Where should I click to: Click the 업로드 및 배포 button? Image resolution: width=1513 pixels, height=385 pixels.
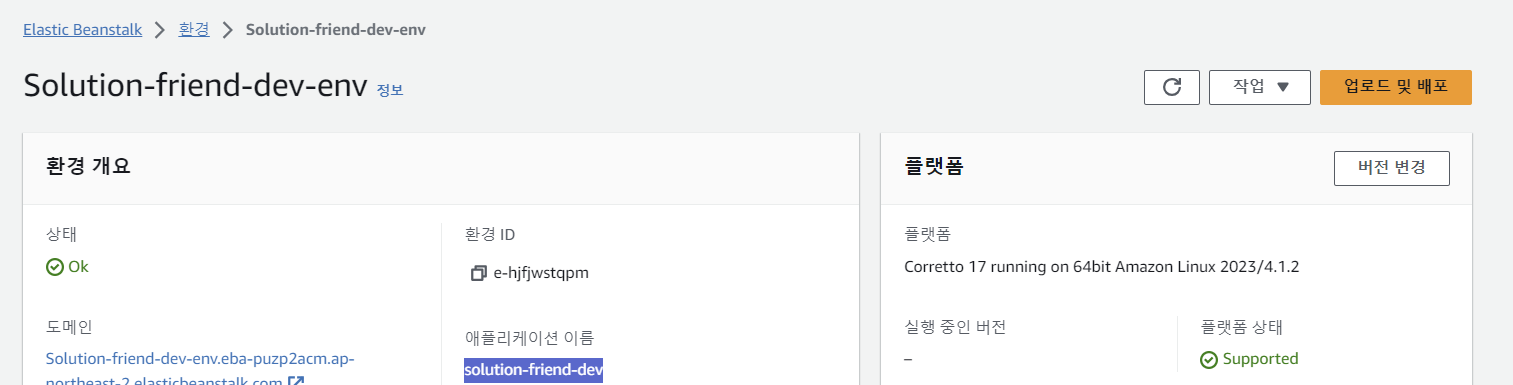point(1396,87)
